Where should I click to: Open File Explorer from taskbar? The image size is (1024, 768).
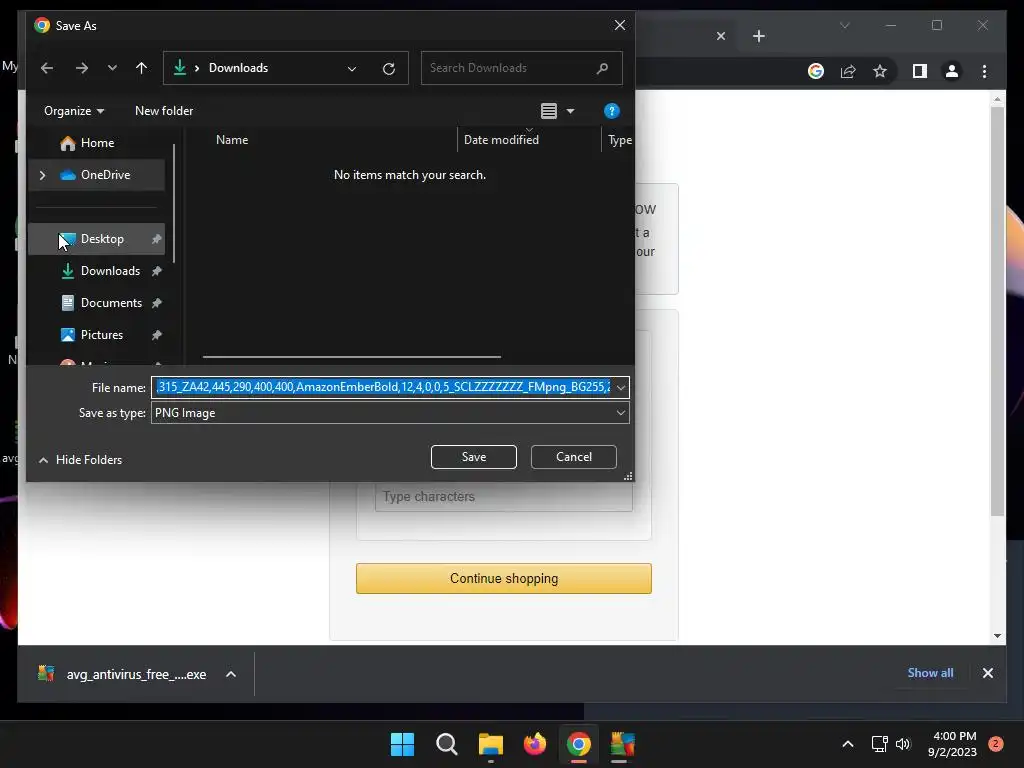490,744
